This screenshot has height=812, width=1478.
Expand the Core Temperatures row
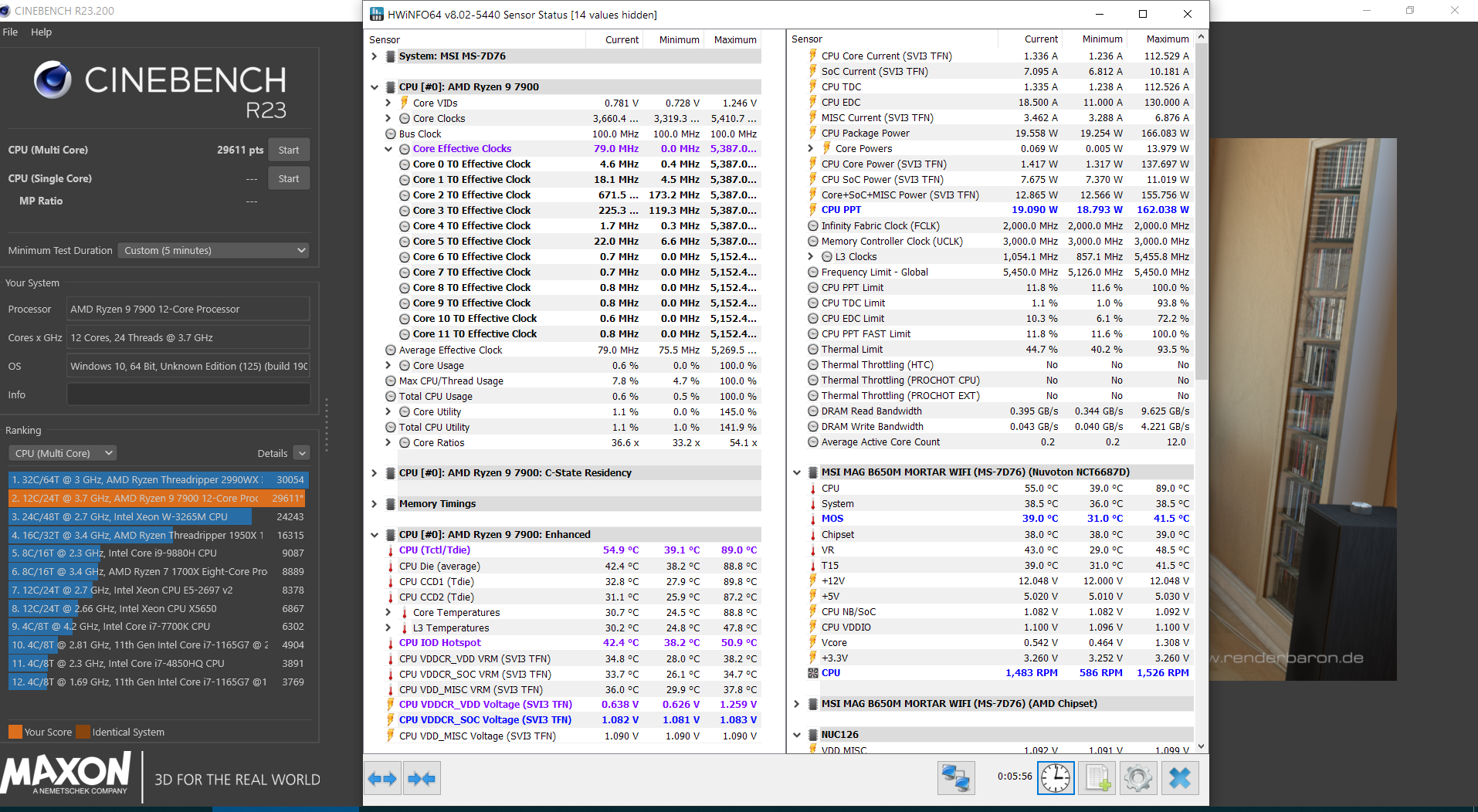tap(388, 613)
